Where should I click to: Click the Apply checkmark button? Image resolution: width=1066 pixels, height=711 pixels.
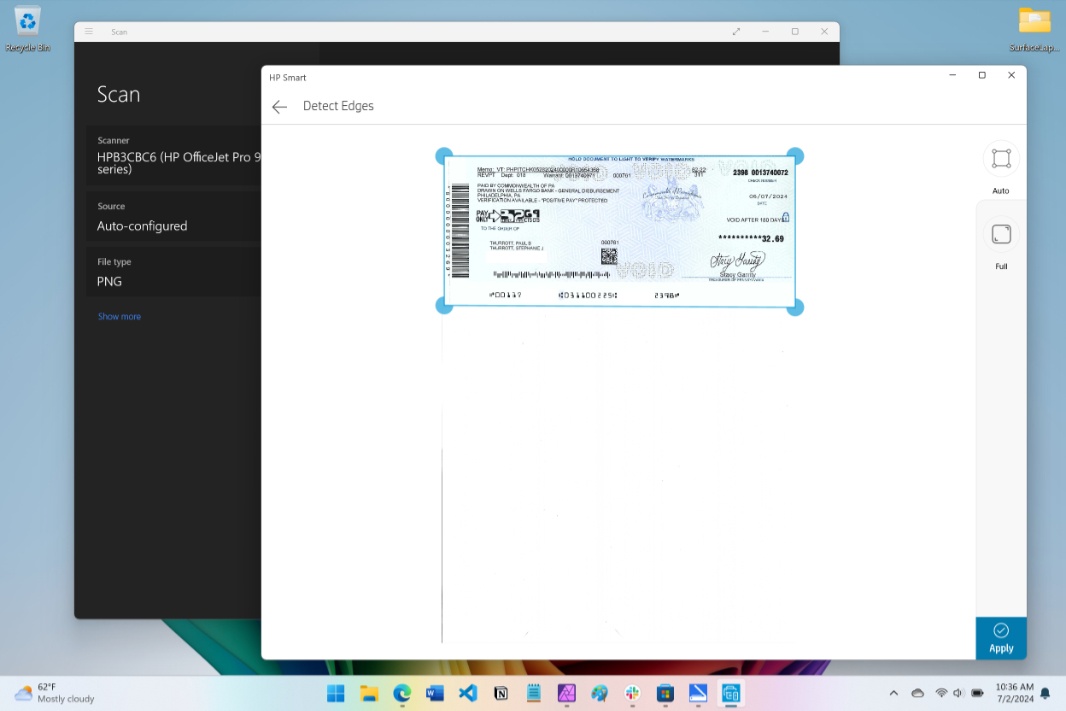1001,637
